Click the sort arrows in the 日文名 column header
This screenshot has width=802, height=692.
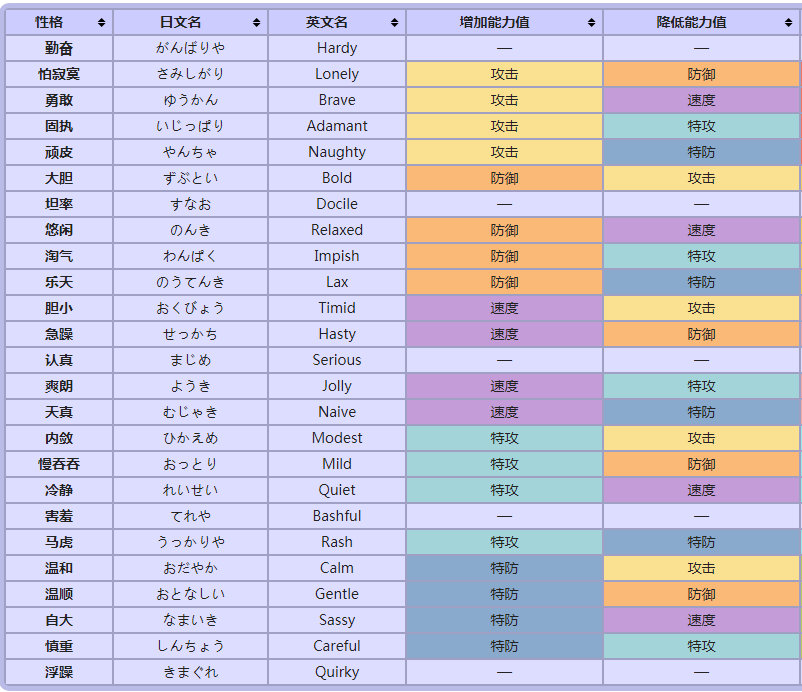click(x=257, y=22)
